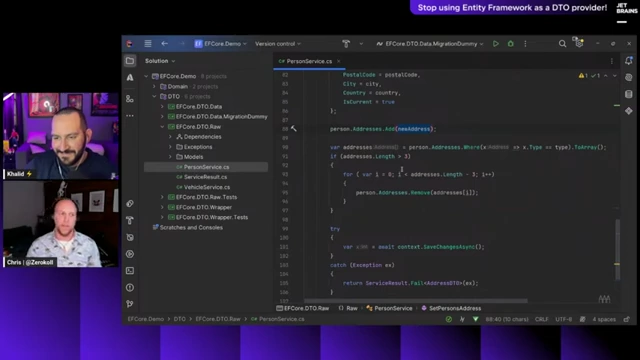The height and width of the screenshot is (360, 640).
Task: Start debugging with the bug icon
Action: click(511, 44)
